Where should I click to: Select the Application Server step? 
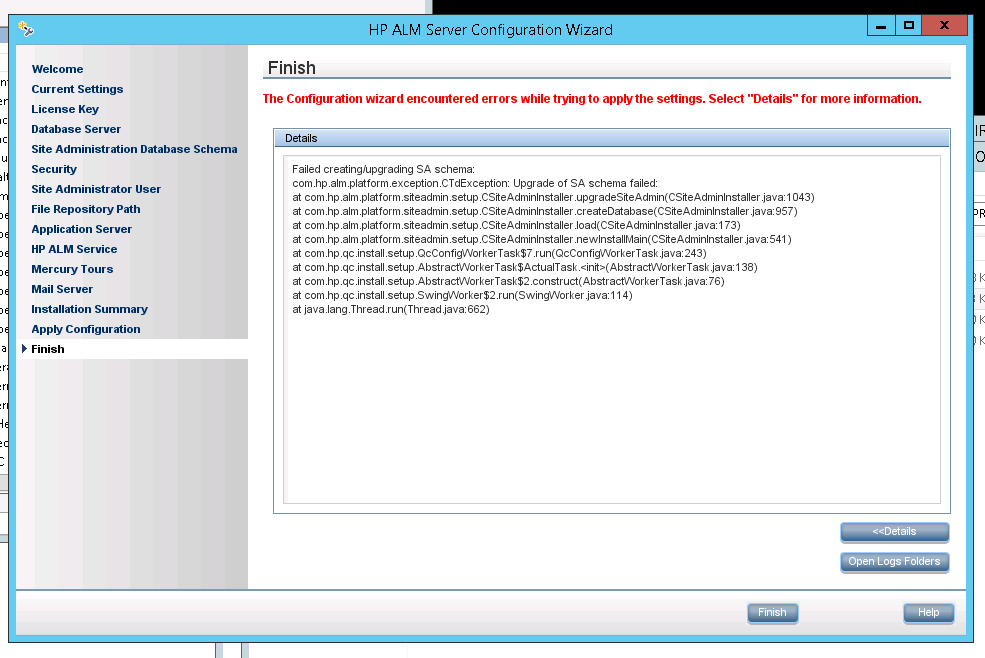click(82, 229)
